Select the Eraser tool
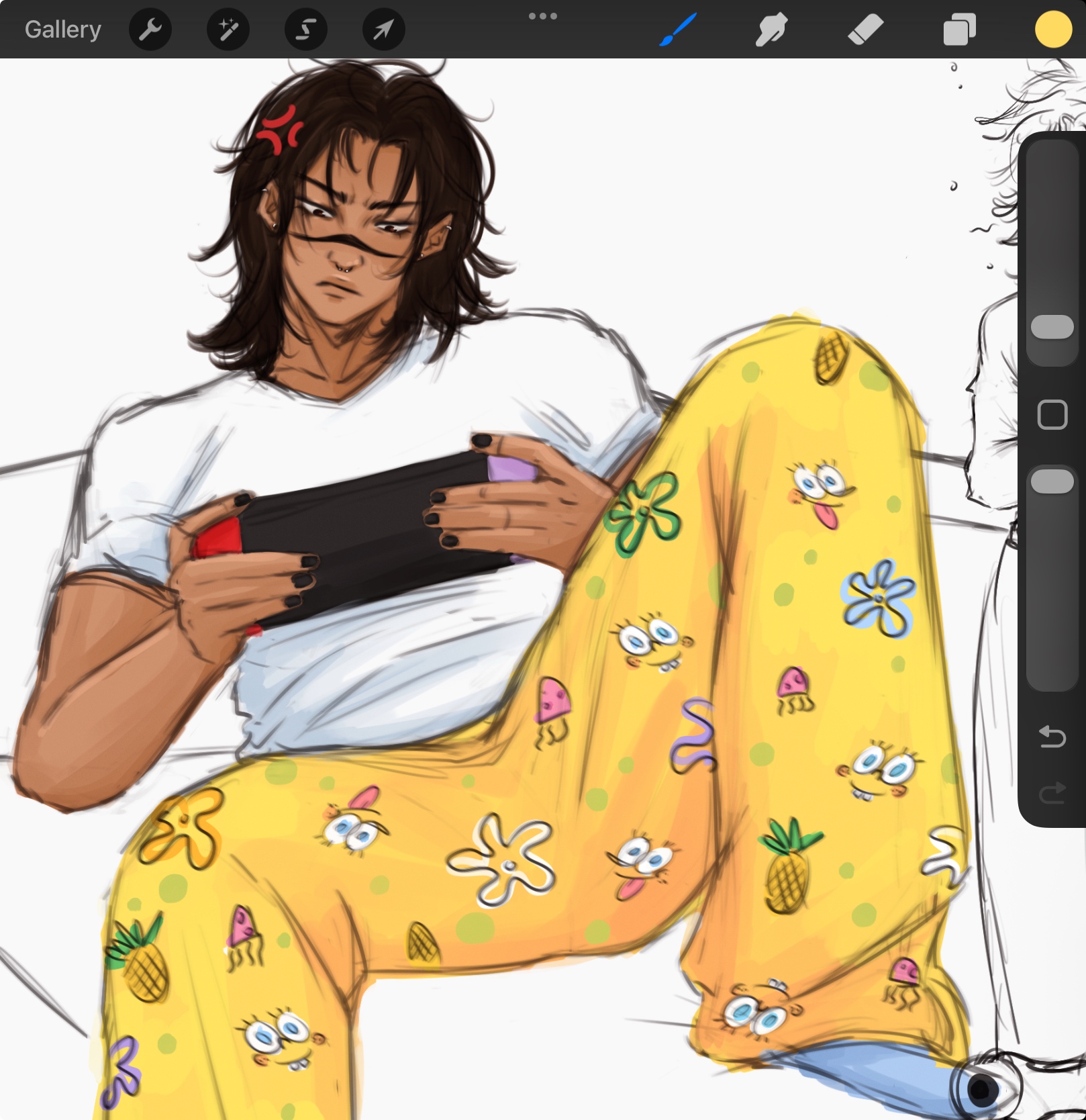 pos(865,30)
